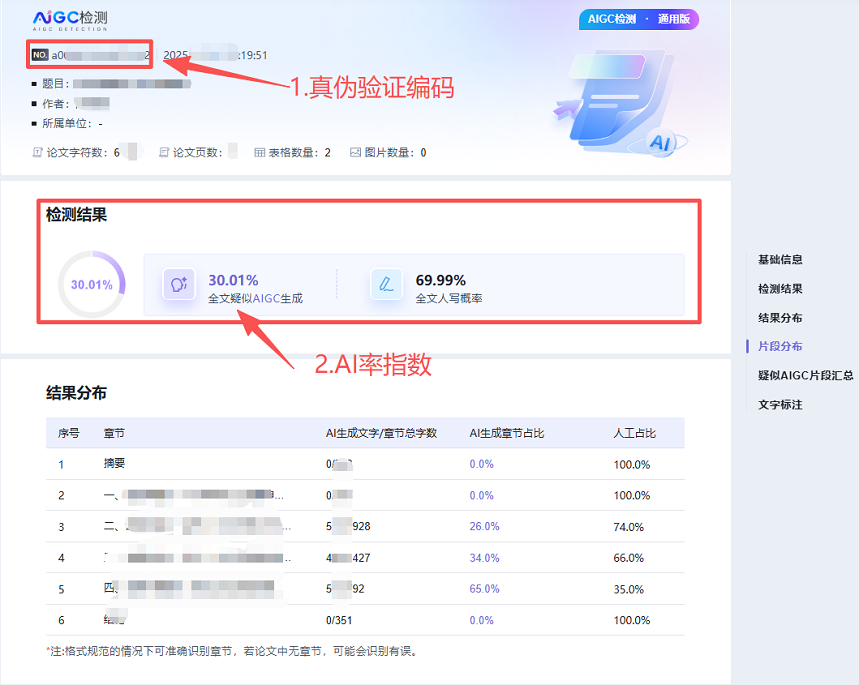Open the 26.0% AI ratio link
The image size is (859, 685).
point(484,526)
